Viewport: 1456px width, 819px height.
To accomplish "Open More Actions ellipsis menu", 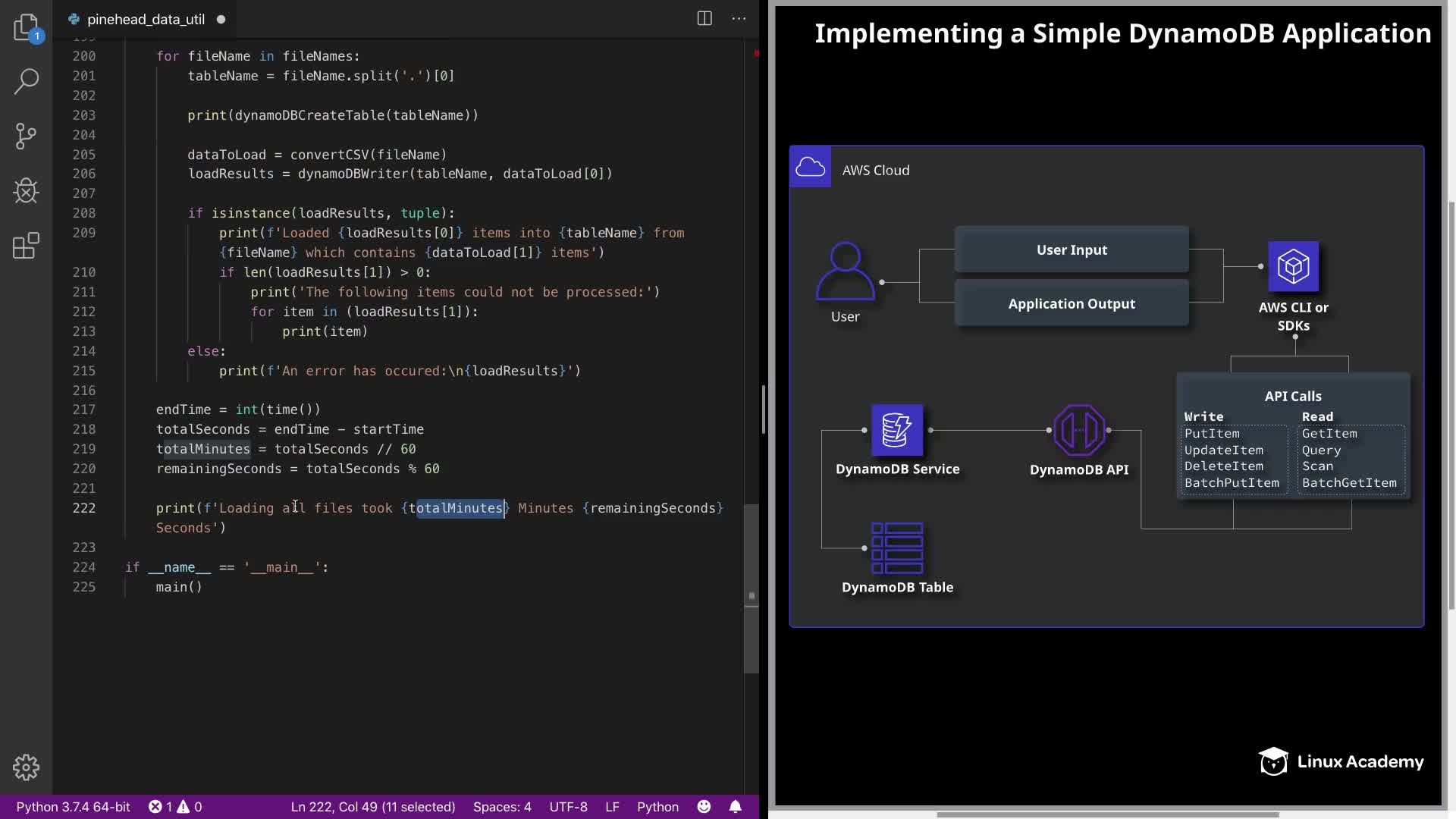I will coord(739,19).
